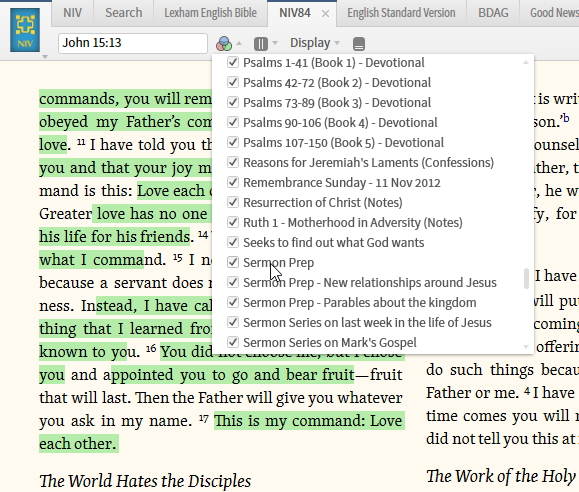
Task: Uncheck Psalms 90-106 (Book 4) - Devotional
Action: [233, 122]
